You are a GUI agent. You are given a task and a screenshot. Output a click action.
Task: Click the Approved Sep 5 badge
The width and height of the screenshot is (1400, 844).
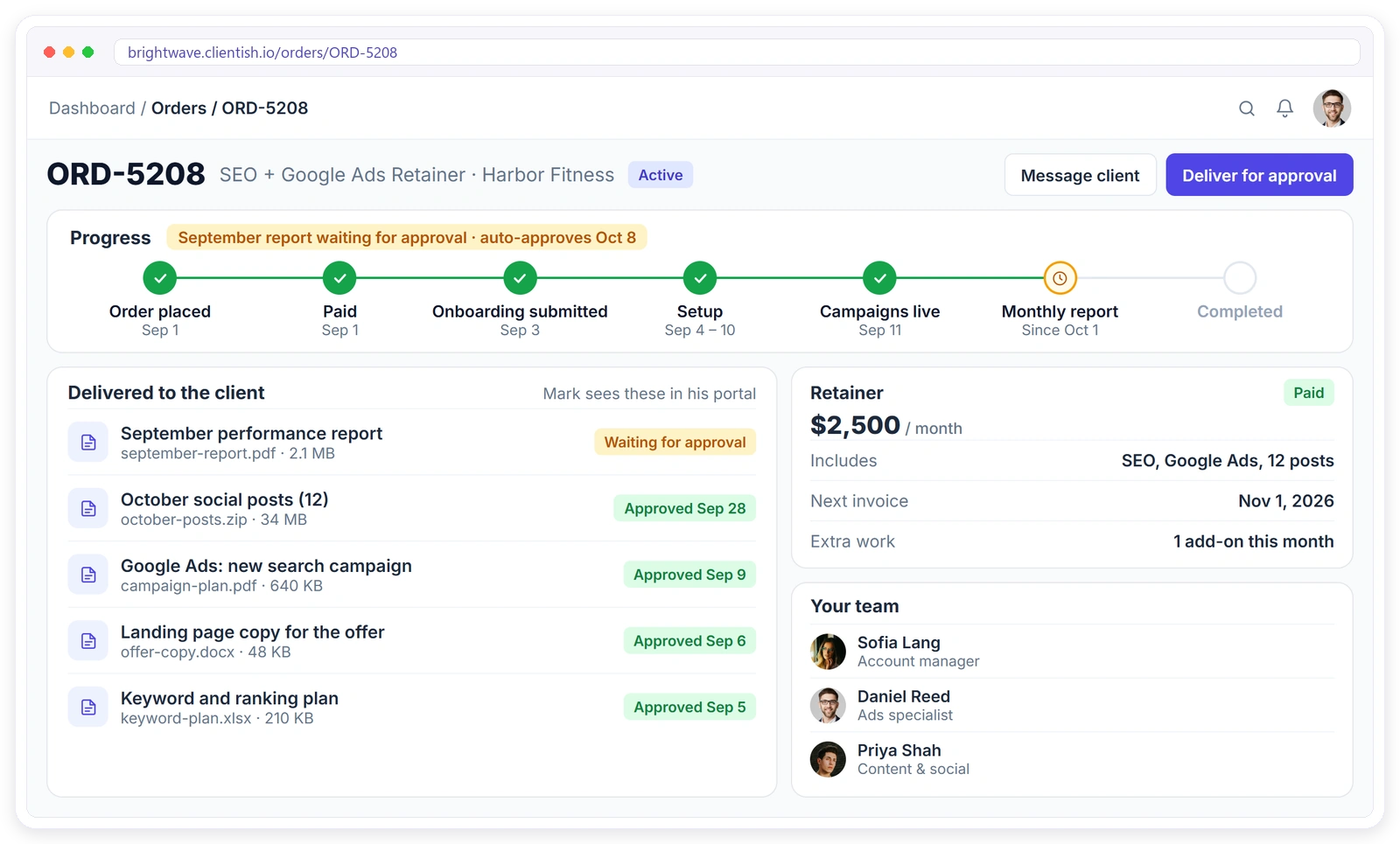coord(689,707)
